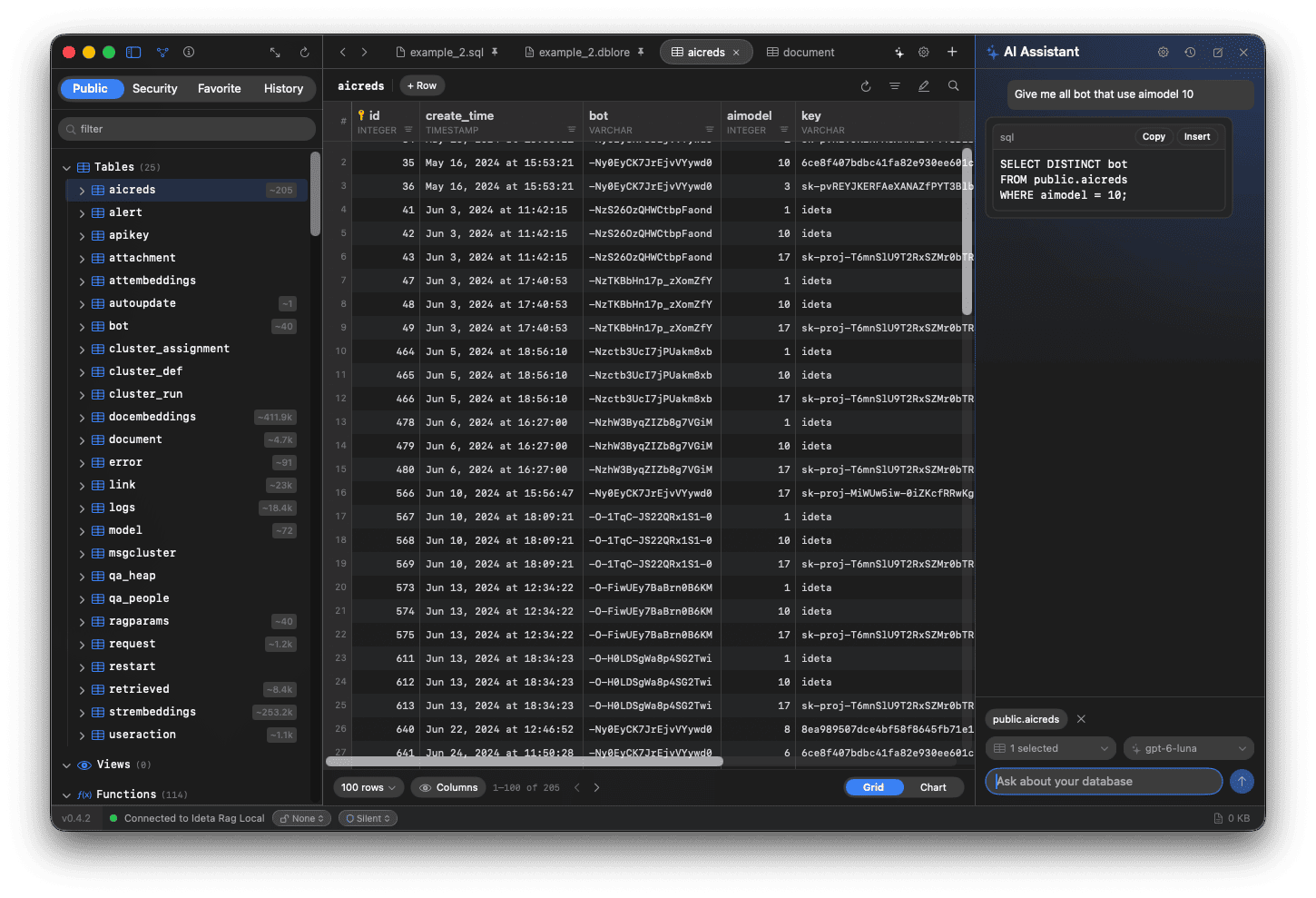1316x898 pixels.
Task: Select the Security segment in the sidebar
Action: (x=155, y=88)
